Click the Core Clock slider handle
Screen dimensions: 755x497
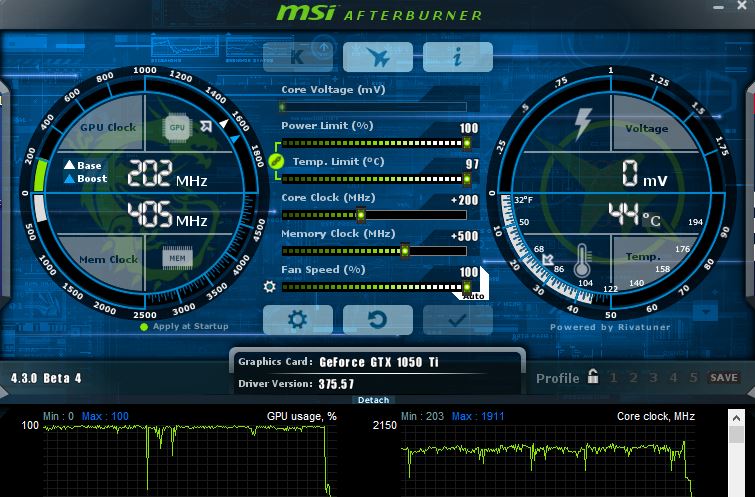click(x=361, y=215)
